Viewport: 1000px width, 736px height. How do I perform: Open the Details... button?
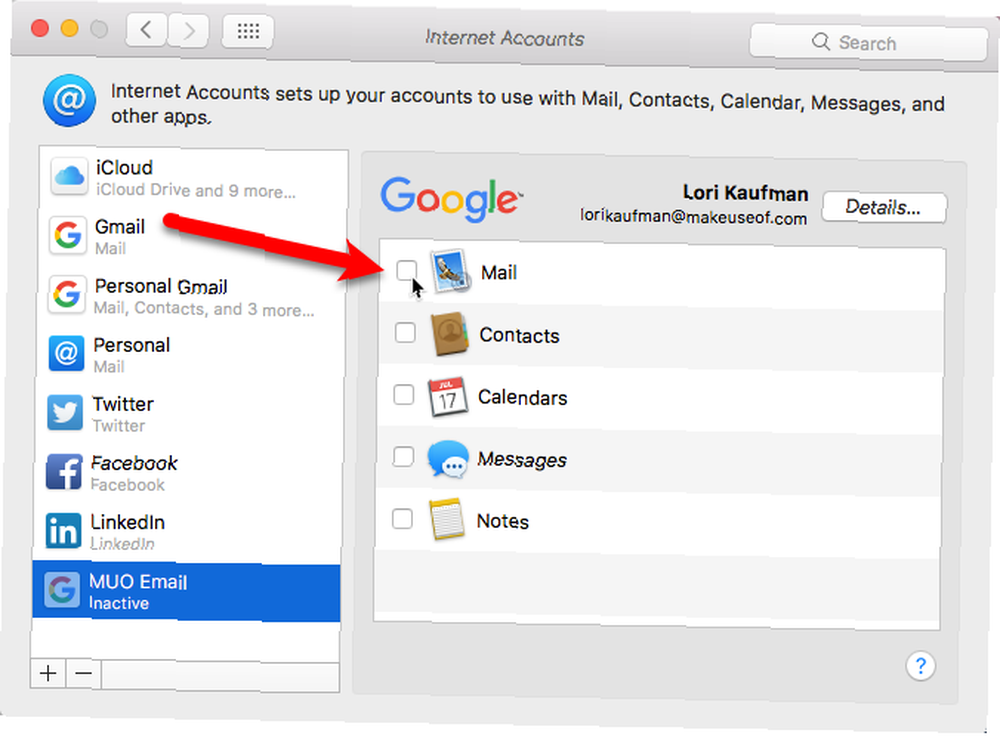(x=884, y=207)
